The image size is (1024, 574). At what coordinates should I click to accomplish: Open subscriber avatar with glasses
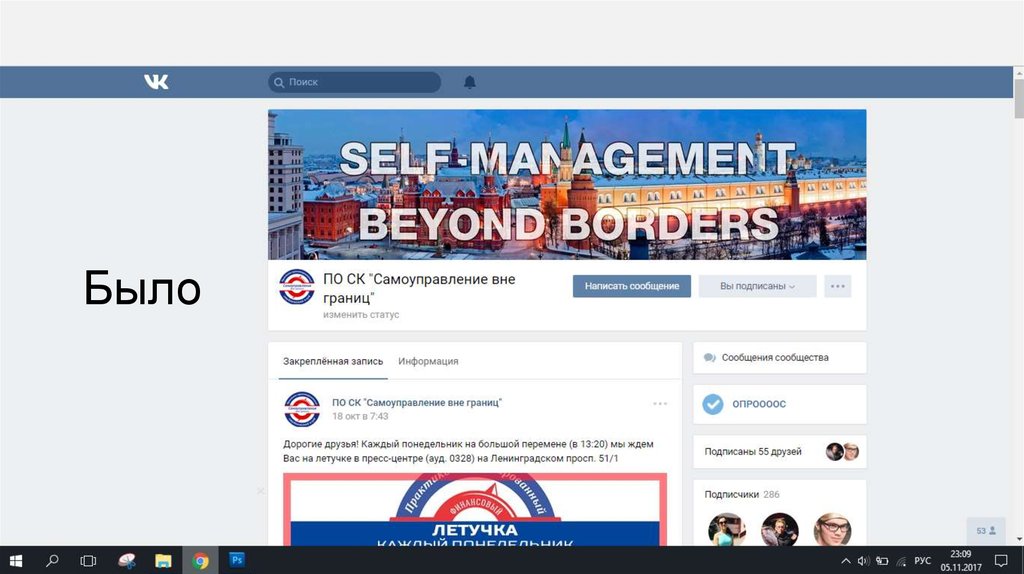[833, 529]
